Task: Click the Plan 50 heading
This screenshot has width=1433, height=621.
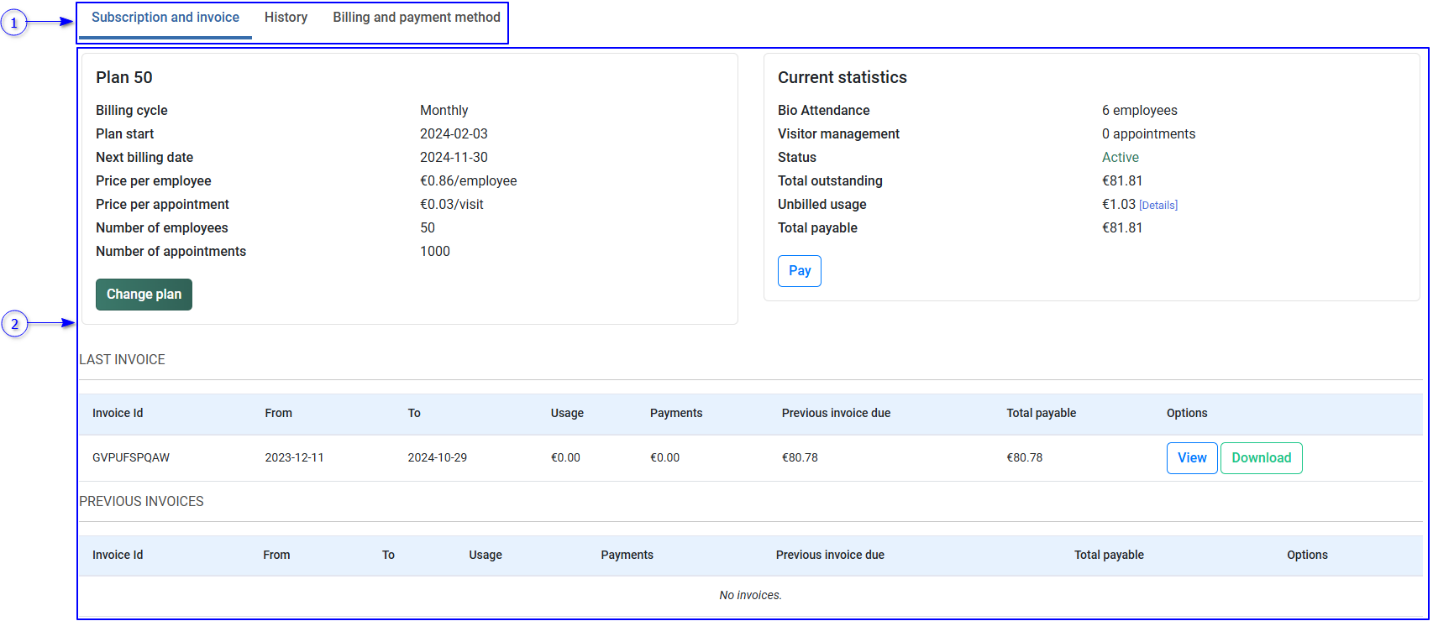Action: [124, 78]
